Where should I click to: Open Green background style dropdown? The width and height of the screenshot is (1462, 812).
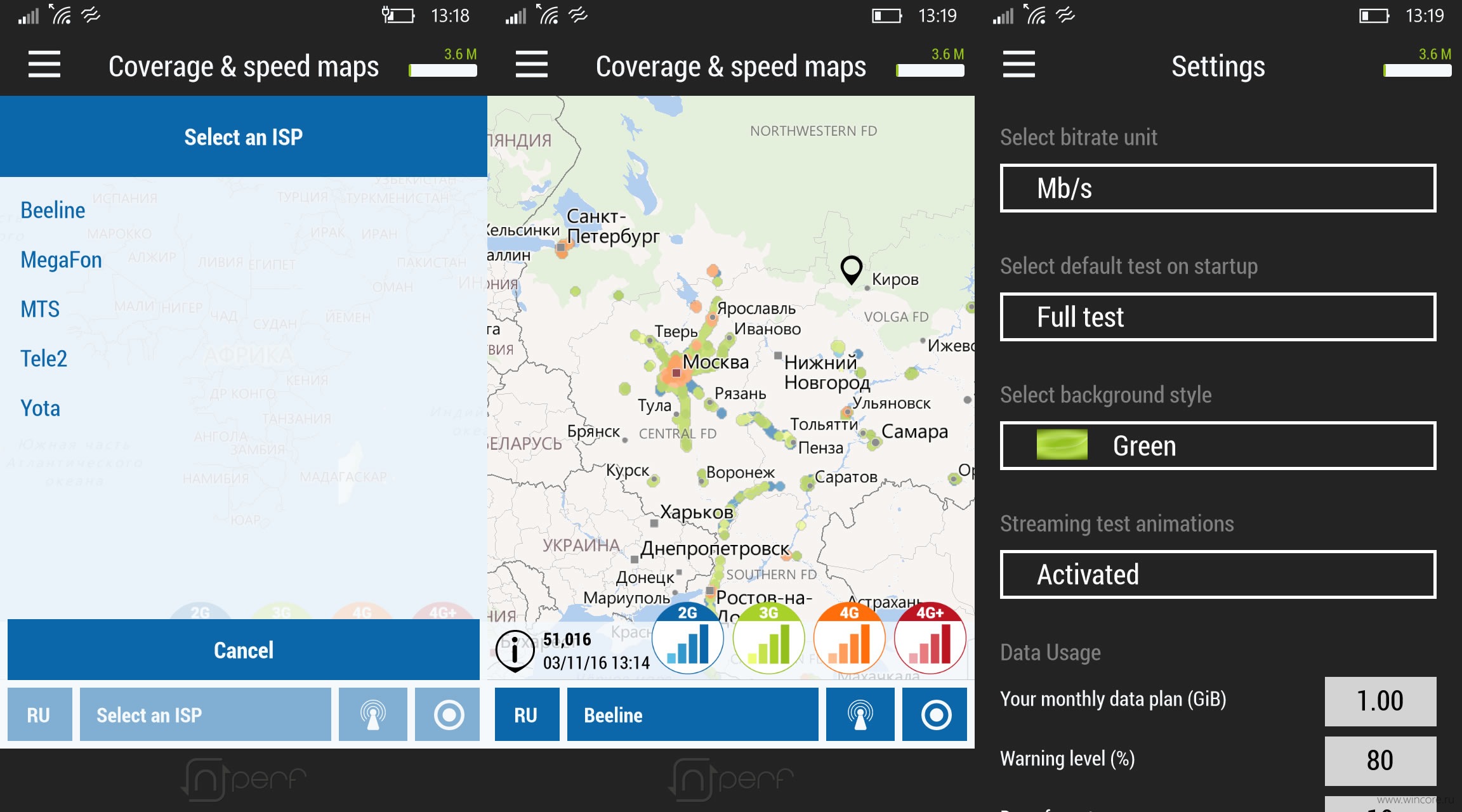click(1218, 446)
